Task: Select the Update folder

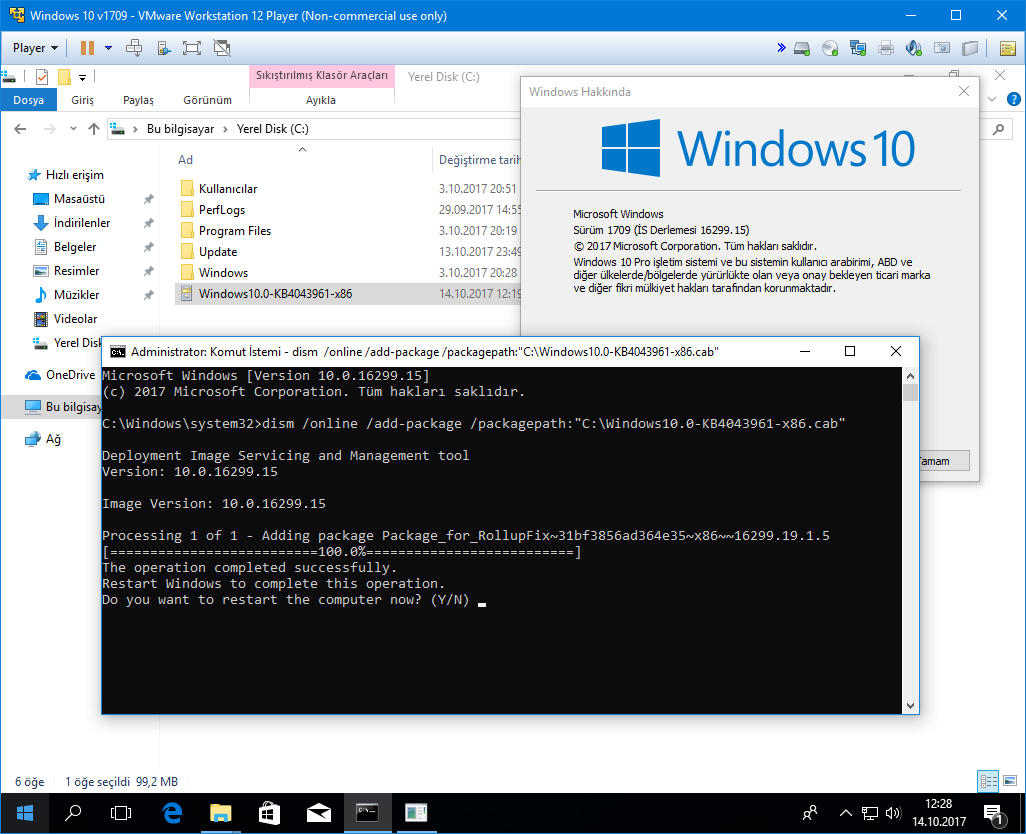Action: tap(218, 252)
